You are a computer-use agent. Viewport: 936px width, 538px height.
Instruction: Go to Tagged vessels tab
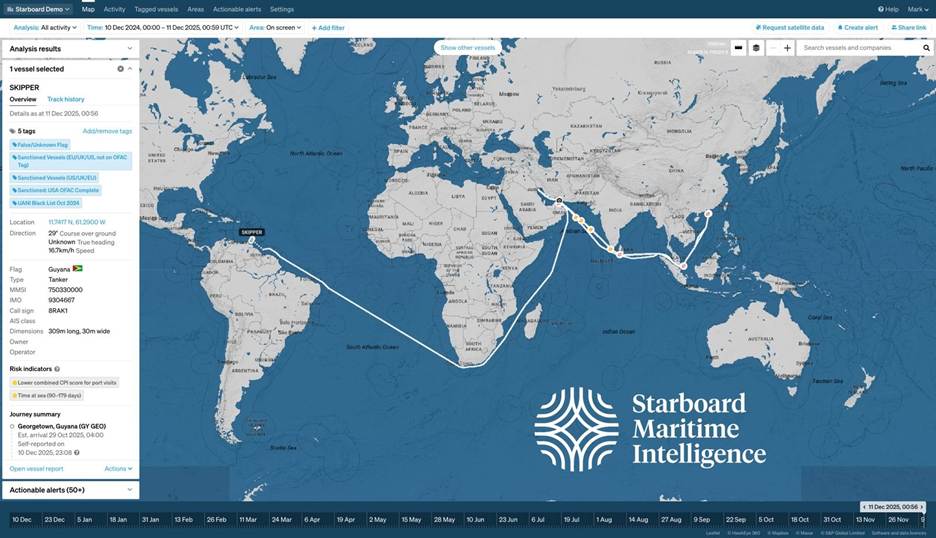156,10
